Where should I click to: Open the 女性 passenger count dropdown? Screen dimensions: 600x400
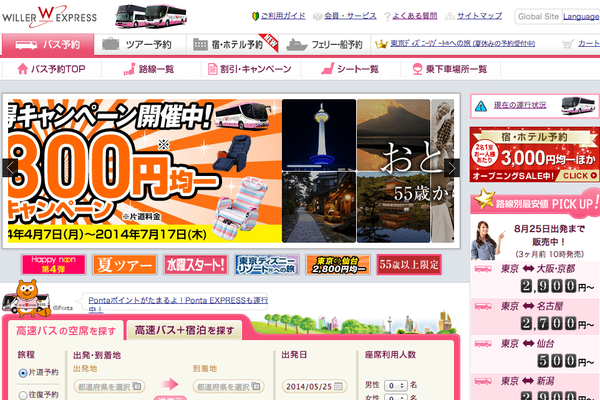pos(396,398)
